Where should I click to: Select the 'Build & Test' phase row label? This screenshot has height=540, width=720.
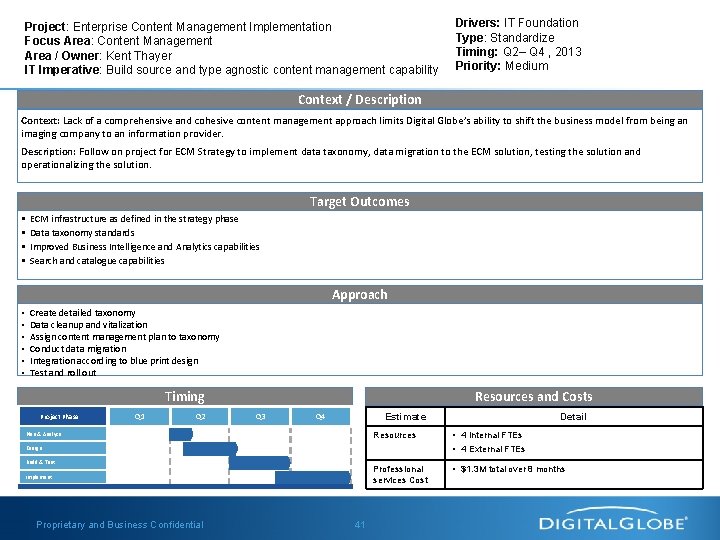(63, 462)
